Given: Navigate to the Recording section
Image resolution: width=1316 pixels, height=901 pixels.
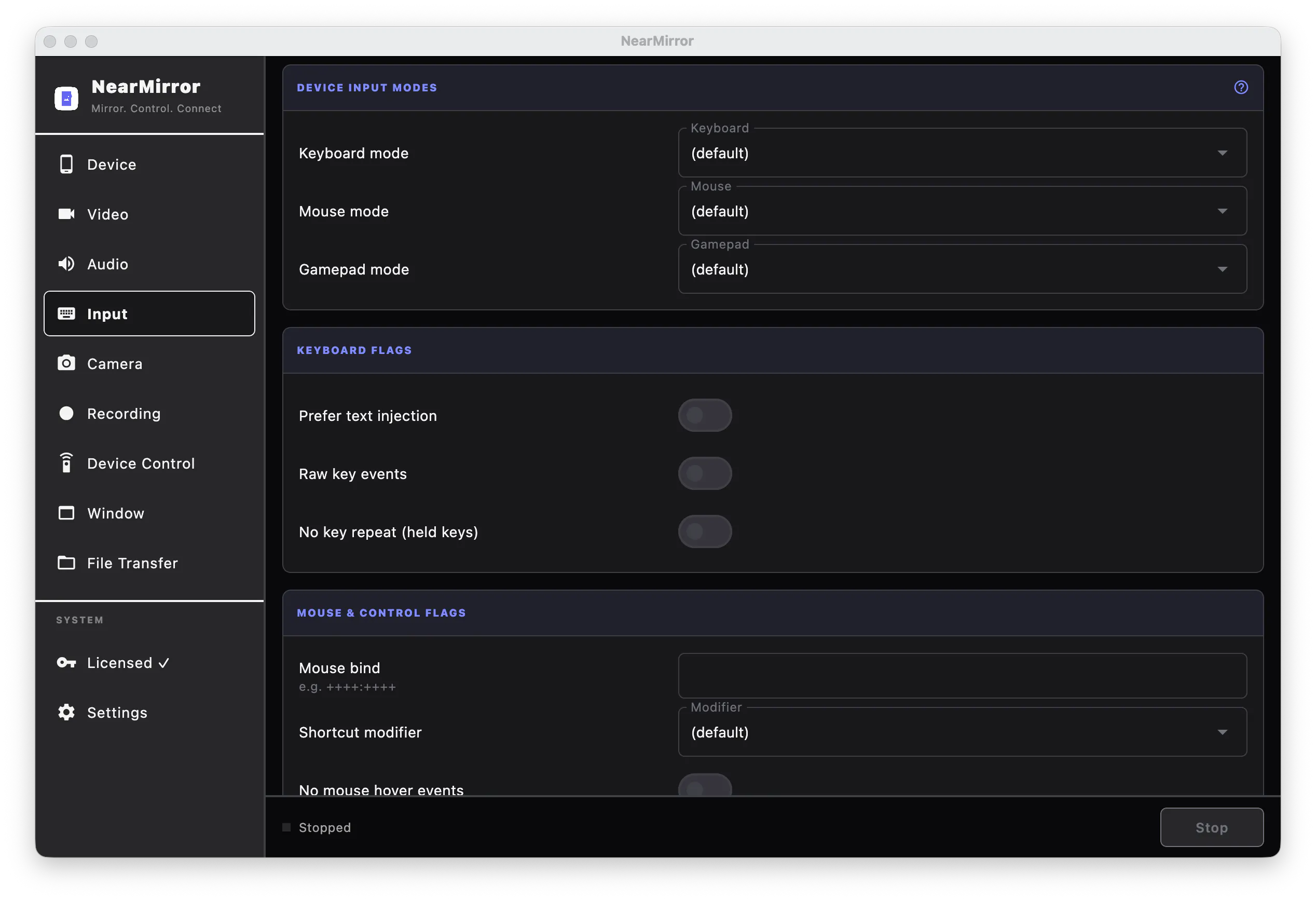Looking at the screenshot, I should [x=149, y=414].
